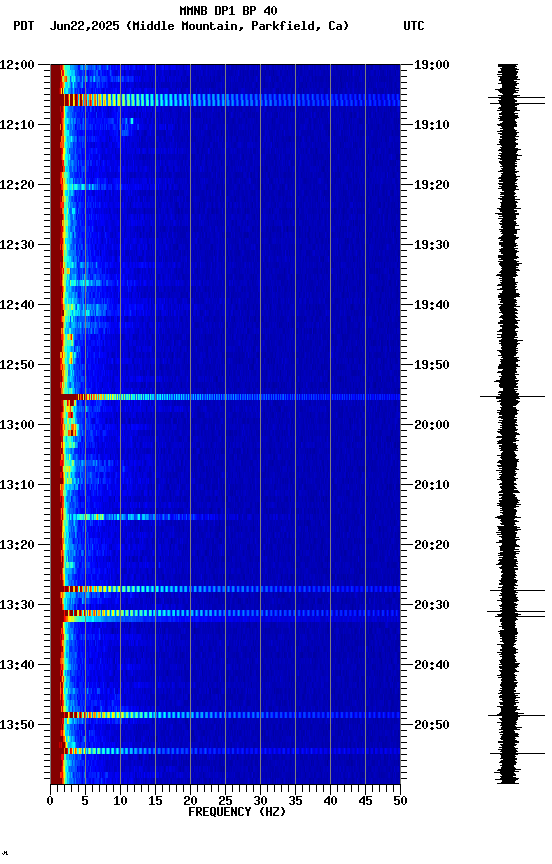
Task: Click the 12:50 PDT time label
Action: [x=17, y=365]
